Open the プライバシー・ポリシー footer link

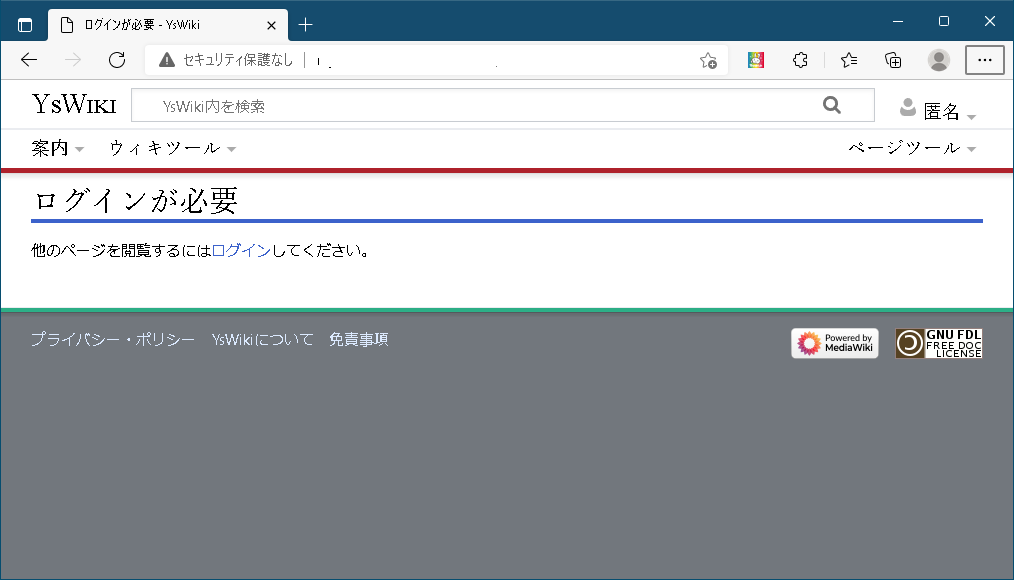pyautogui.click(x=113, y=339)
